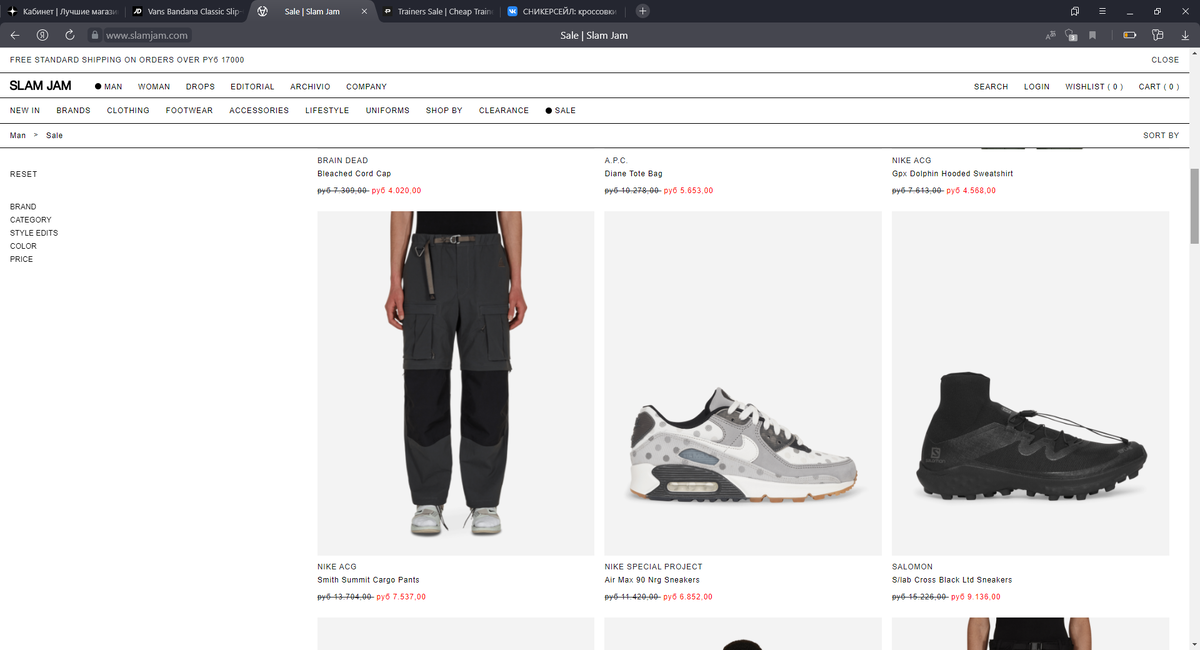
Task: Go back using the browser back arrow
Action: click(x=15, y=35)
